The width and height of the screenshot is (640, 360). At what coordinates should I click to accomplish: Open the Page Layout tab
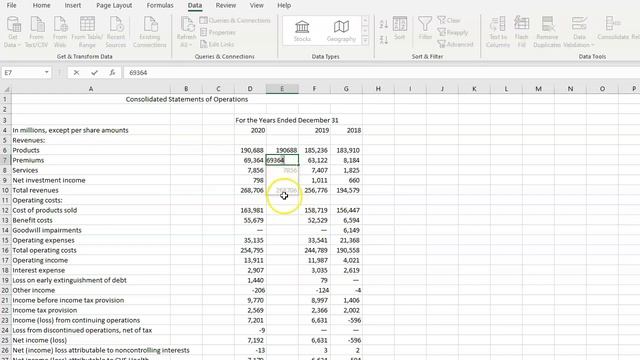(114, 5)
